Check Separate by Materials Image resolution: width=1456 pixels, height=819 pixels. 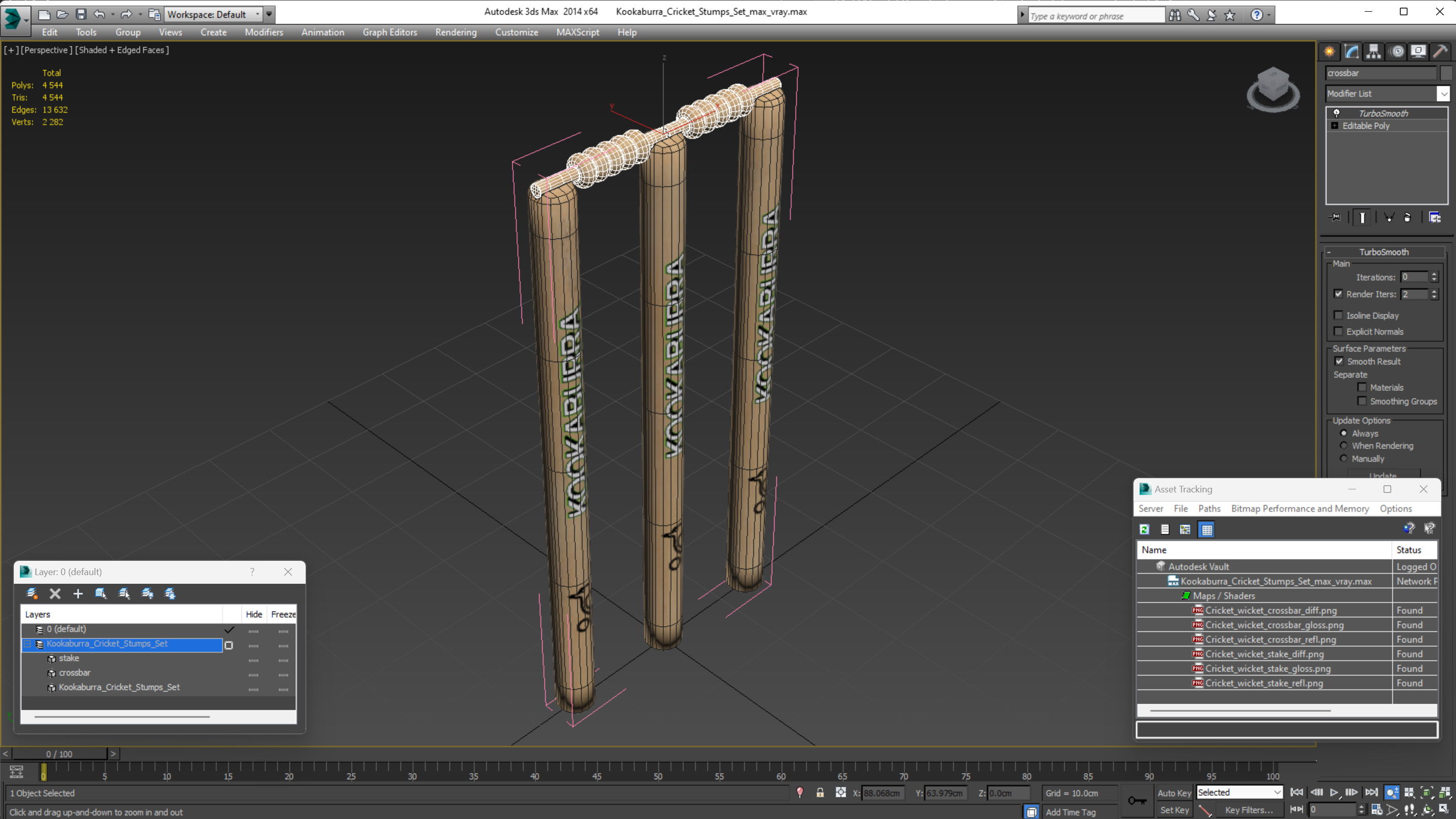coord(1362,387)
